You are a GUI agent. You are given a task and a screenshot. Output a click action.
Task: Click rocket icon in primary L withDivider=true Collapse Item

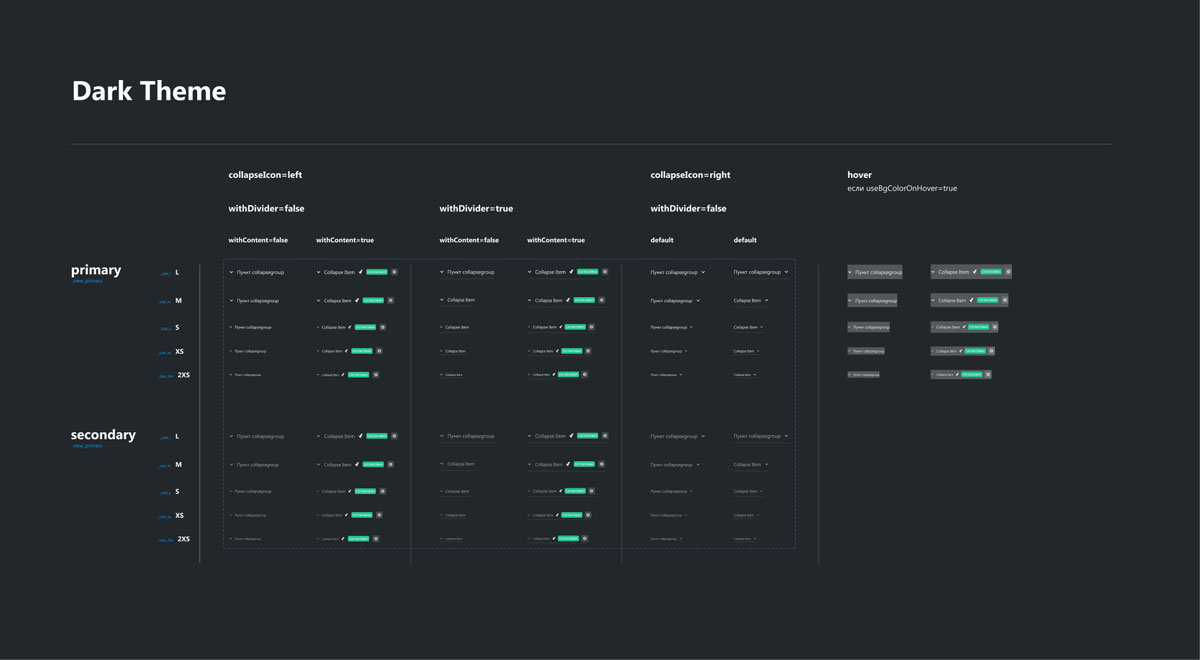[571, 272]
